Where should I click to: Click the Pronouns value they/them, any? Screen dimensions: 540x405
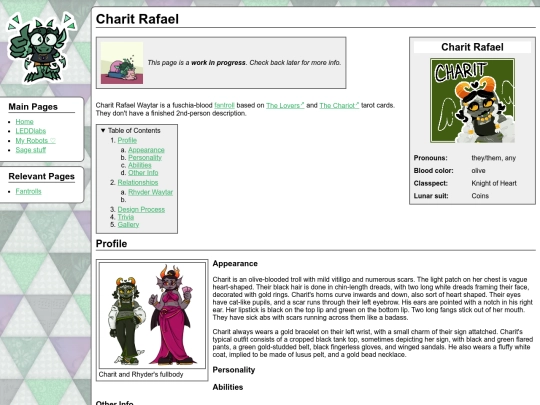coord(494,158)
